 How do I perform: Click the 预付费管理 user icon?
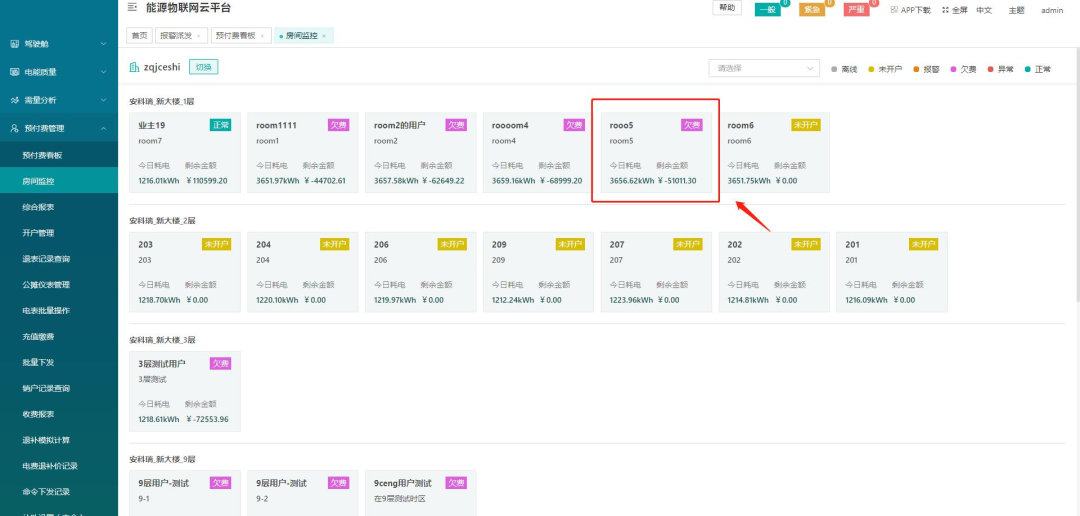tap(14, 128)
